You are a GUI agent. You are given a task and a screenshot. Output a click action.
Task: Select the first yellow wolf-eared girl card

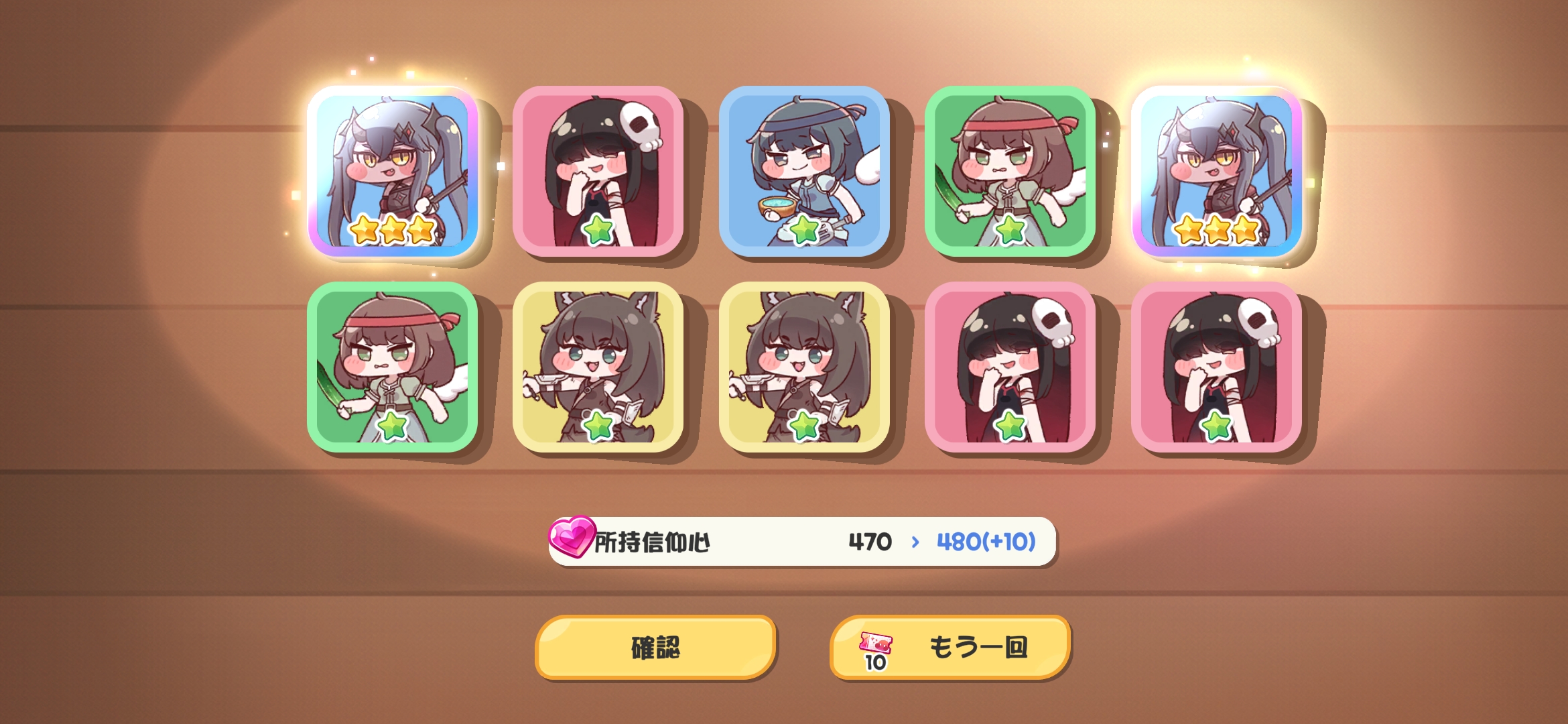(598, 367)
